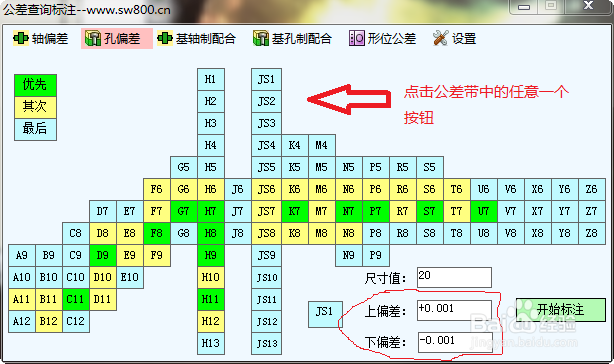Viewport: 614px width, 364px height.
Task: Select tolerance zone H11
Action: [x=211, y=299]
